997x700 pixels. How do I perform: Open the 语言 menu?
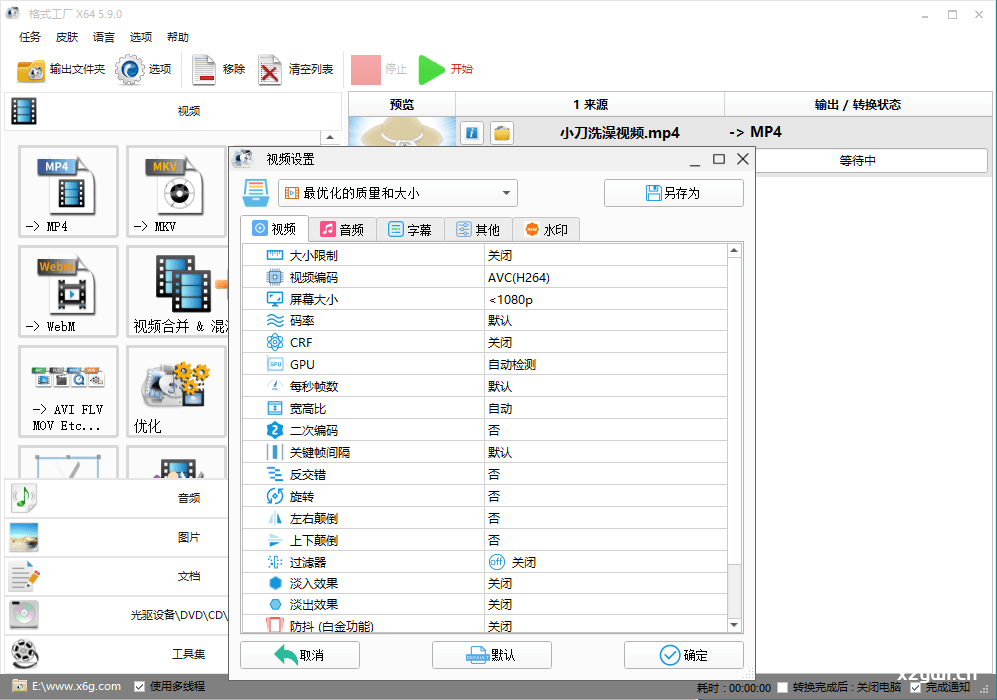pyautogui.click(x=103, y=37)
